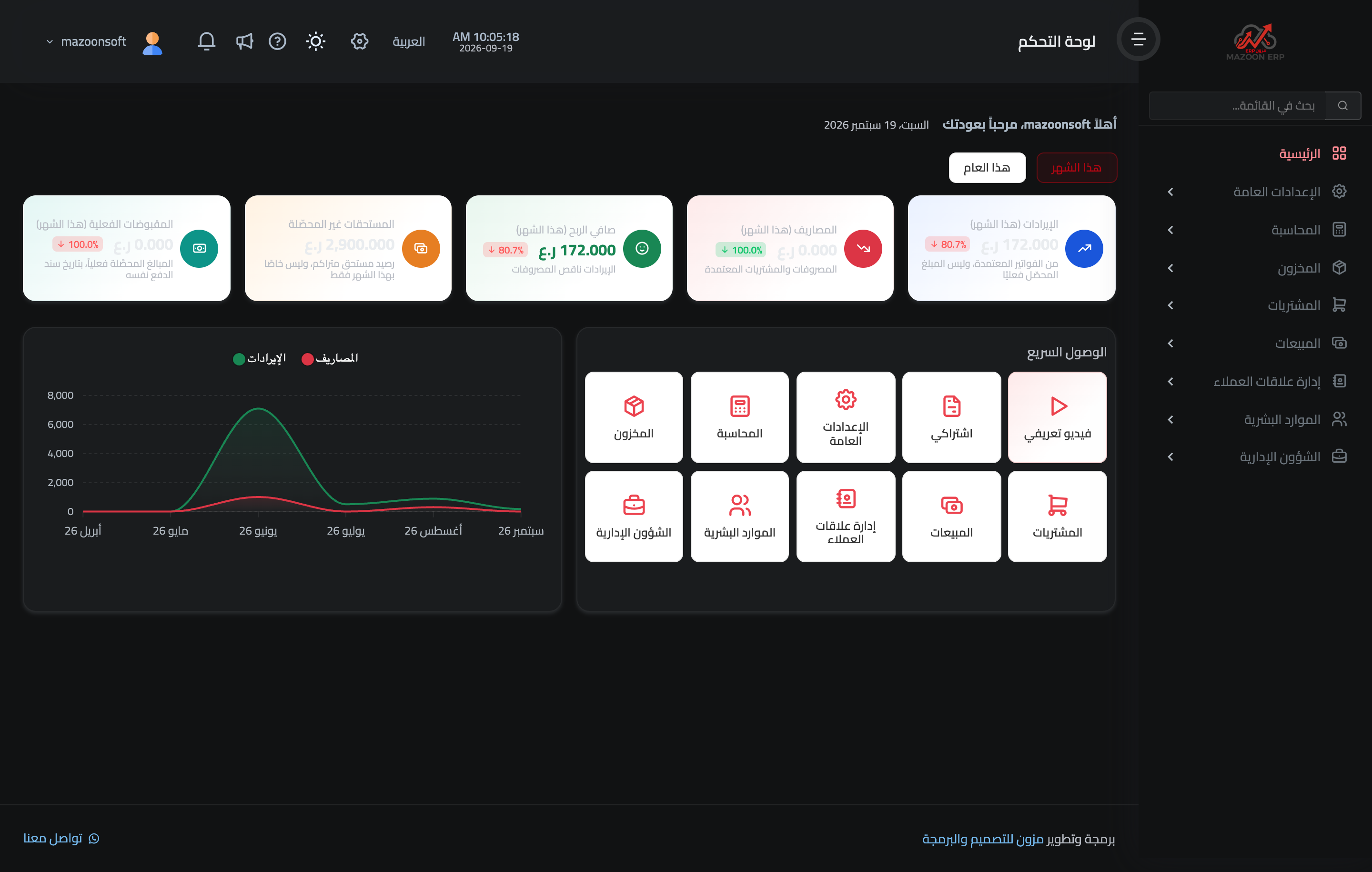
Task: Open المحاسبة quick access calculator tile
Action: 739,417
